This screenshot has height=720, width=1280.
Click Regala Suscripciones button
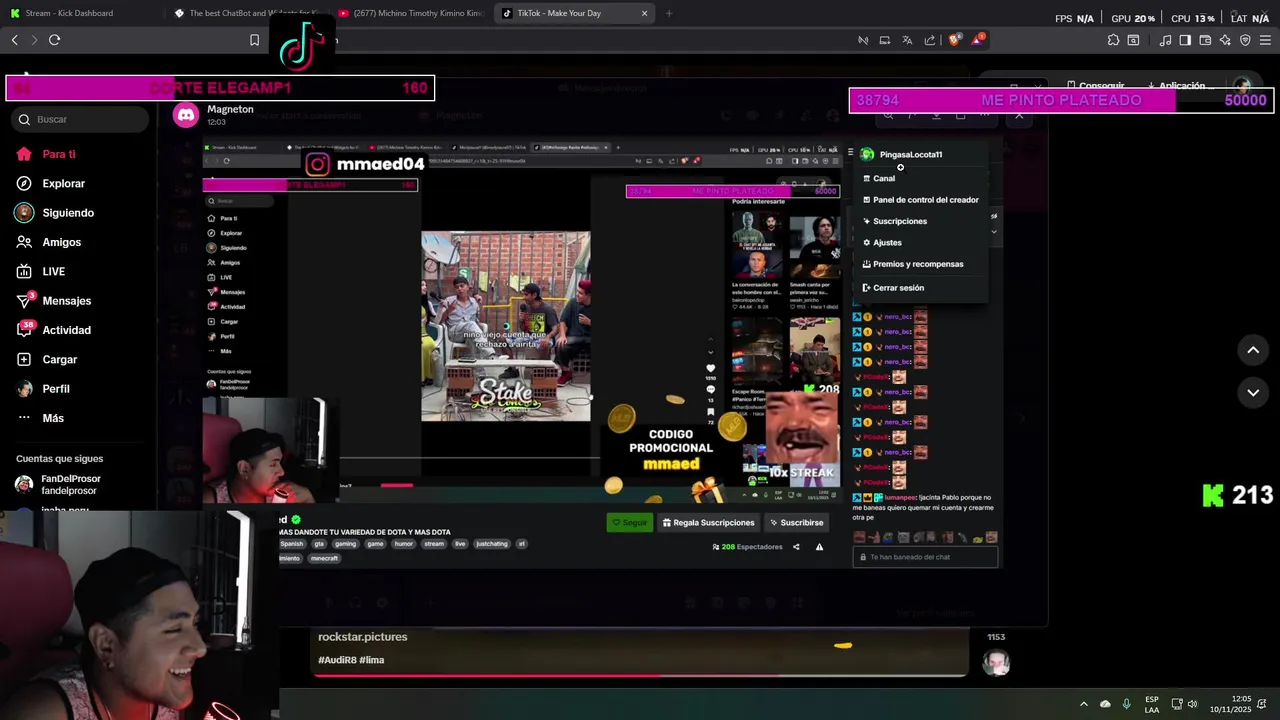[x=708, y=522]
